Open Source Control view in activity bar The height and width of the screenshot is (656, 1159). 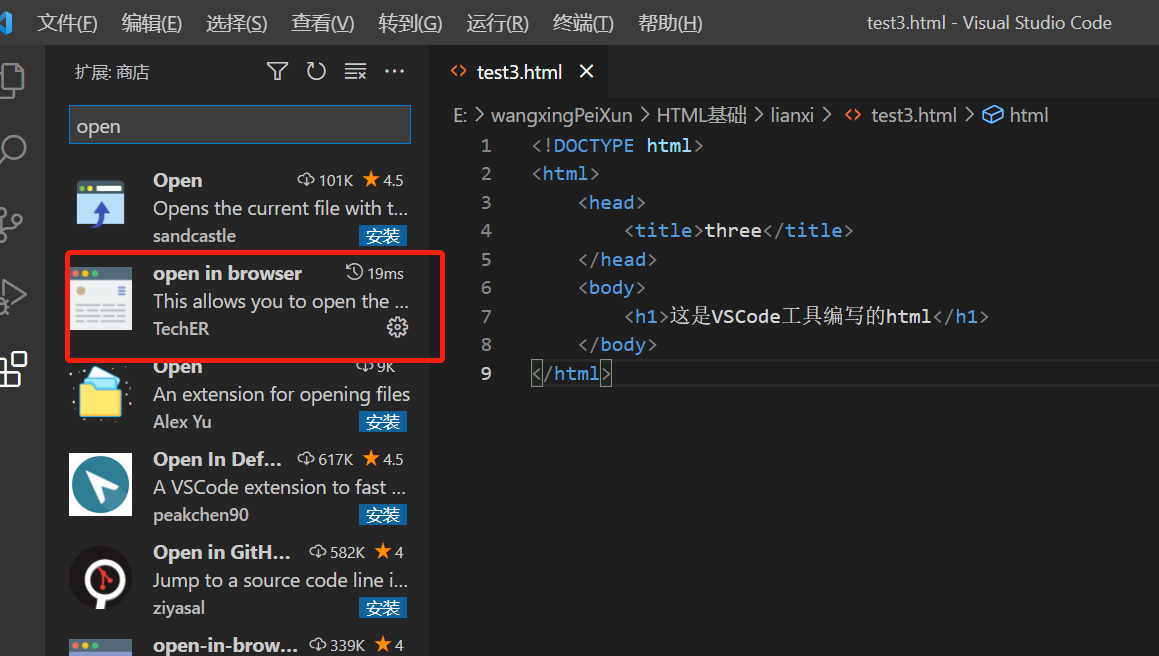pos(10,224)
